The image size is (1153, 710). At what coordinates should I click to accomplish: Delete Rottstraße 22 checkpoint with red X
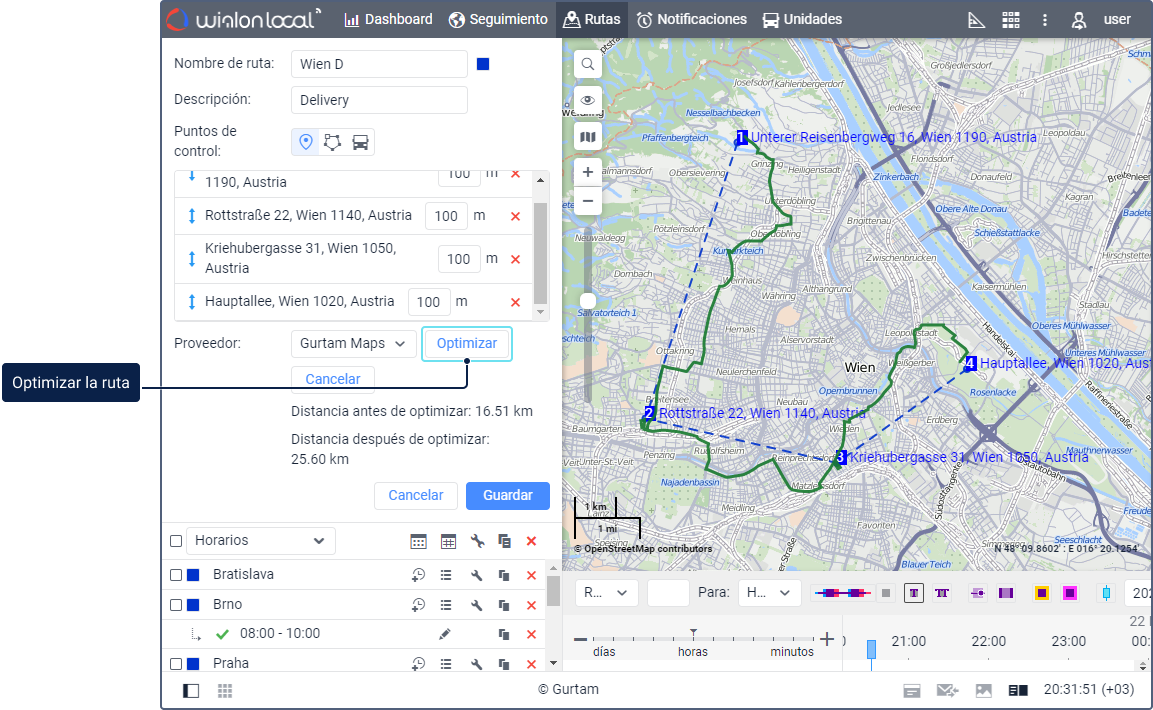click(x=516, y=216)
